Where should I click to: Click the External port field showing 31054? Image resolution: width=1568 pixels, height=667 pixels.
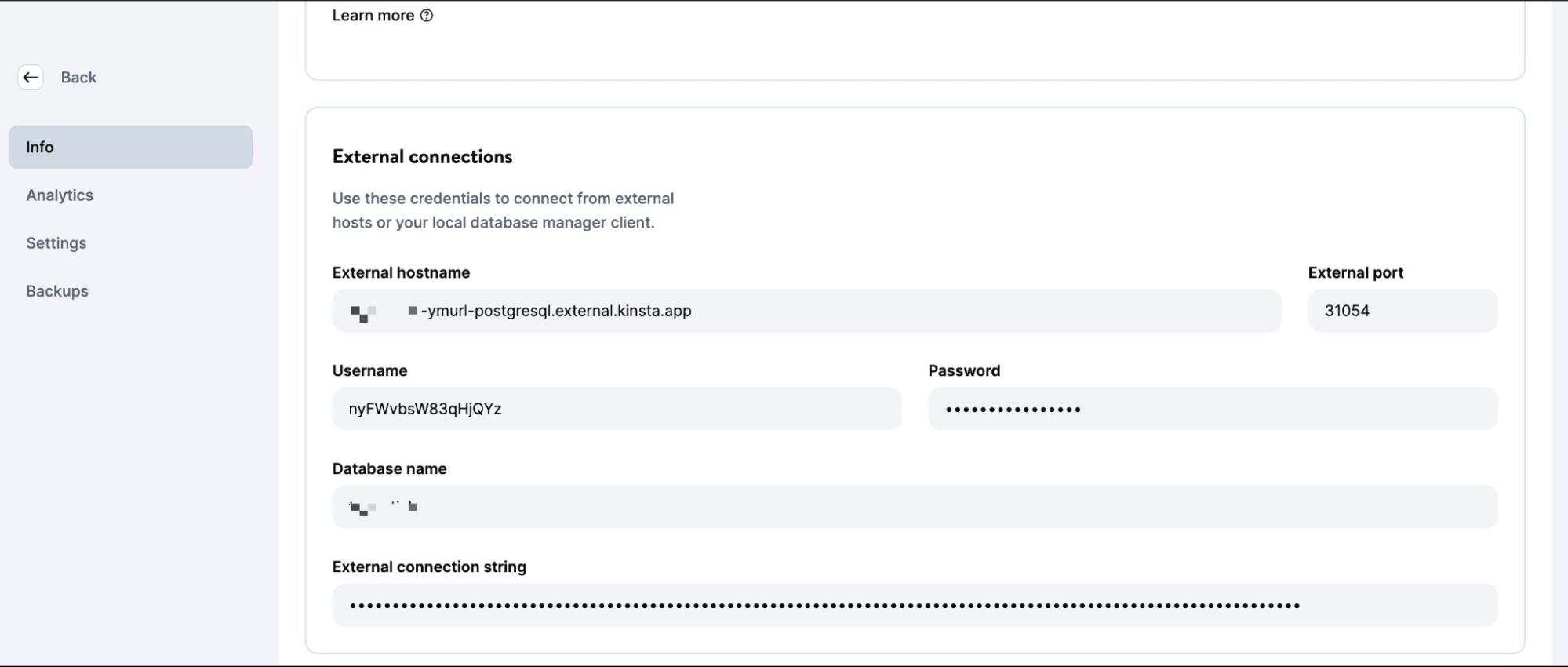pyautogui.click(x=1402, y=311)
